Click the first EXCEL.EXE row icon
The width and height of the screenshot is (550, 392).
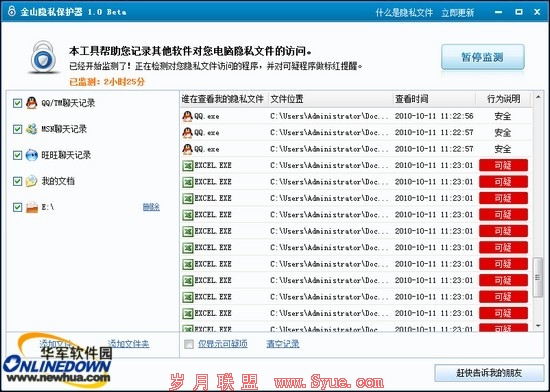188,165
